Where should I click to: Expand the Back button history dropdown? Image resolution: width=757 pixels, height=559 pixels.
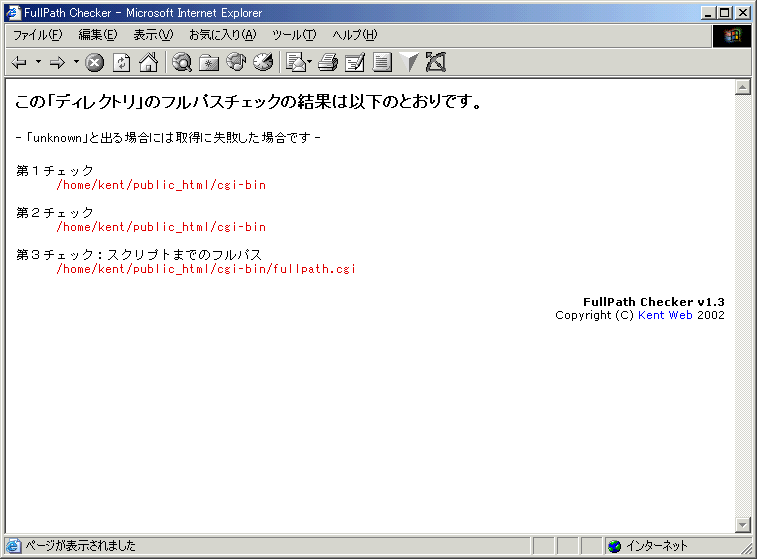pyautogui.click(x=38, y=62)
